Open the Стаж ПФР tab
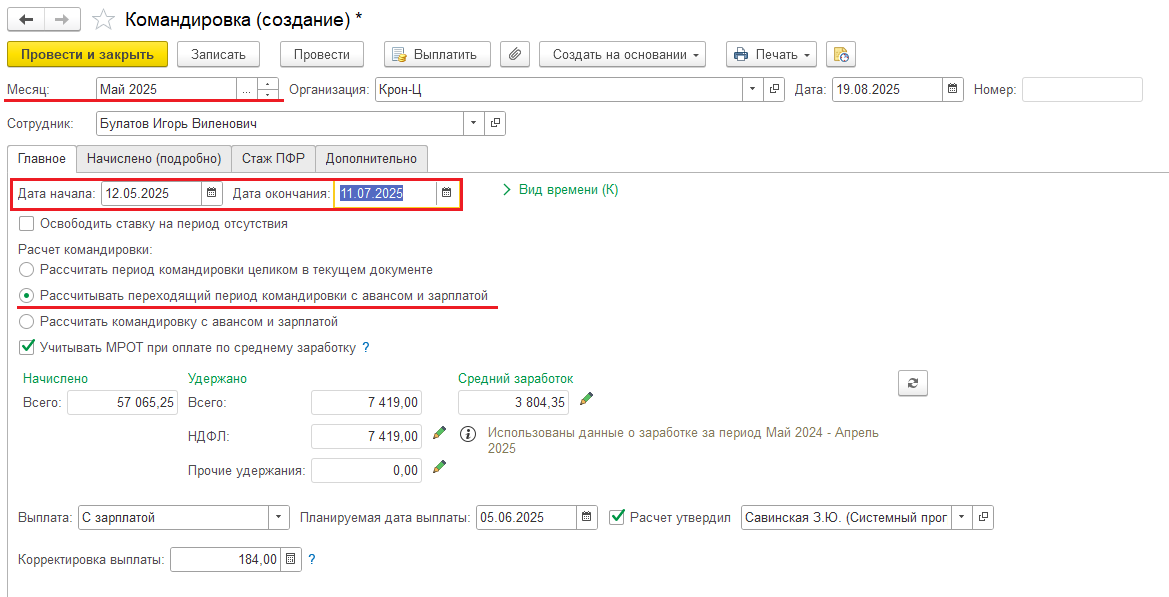The width and height of the screenshot is (1169, 597). point(273,159)
